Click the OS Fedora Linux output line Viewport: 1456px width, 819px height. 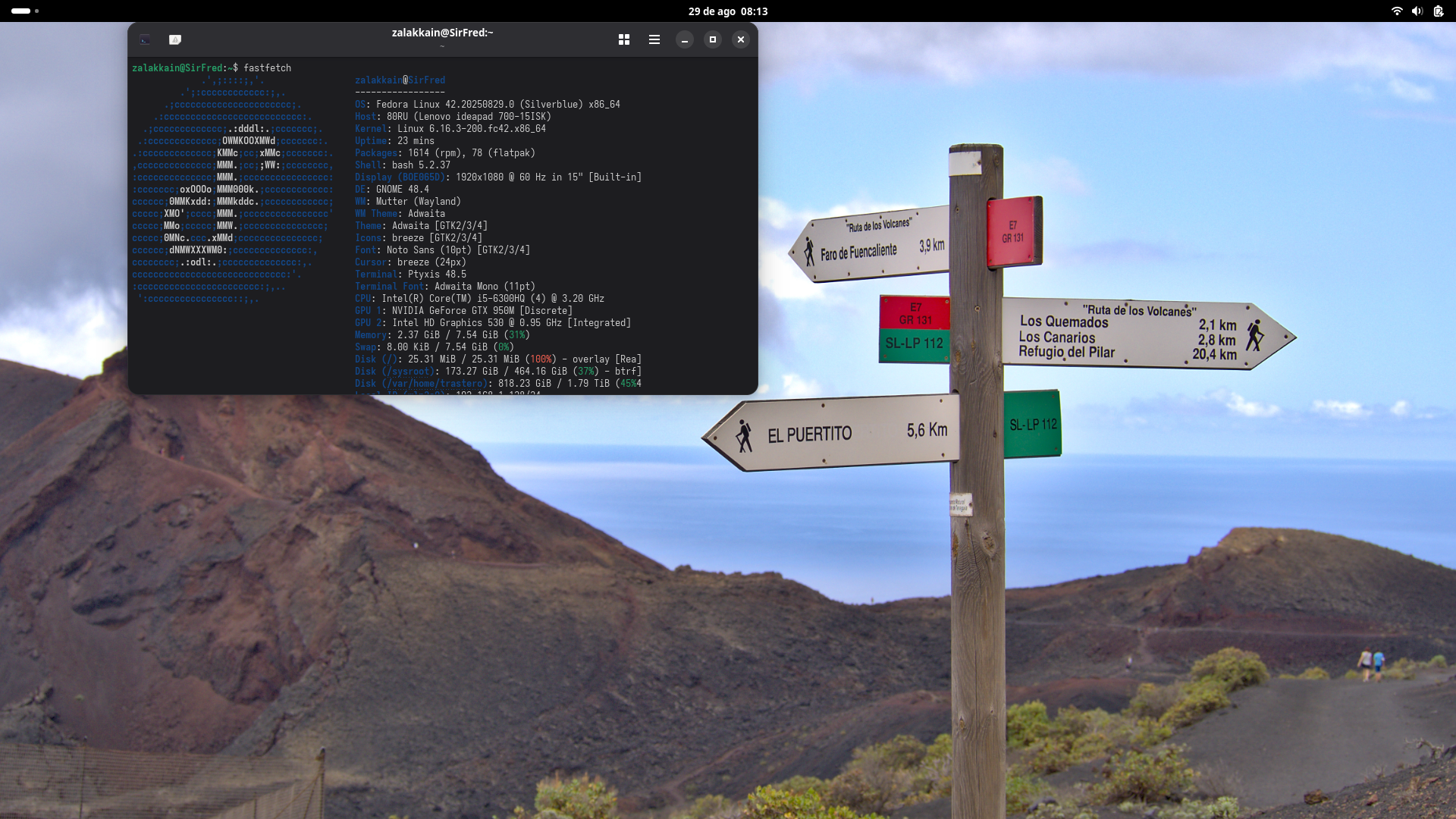[x=488, y=104]
